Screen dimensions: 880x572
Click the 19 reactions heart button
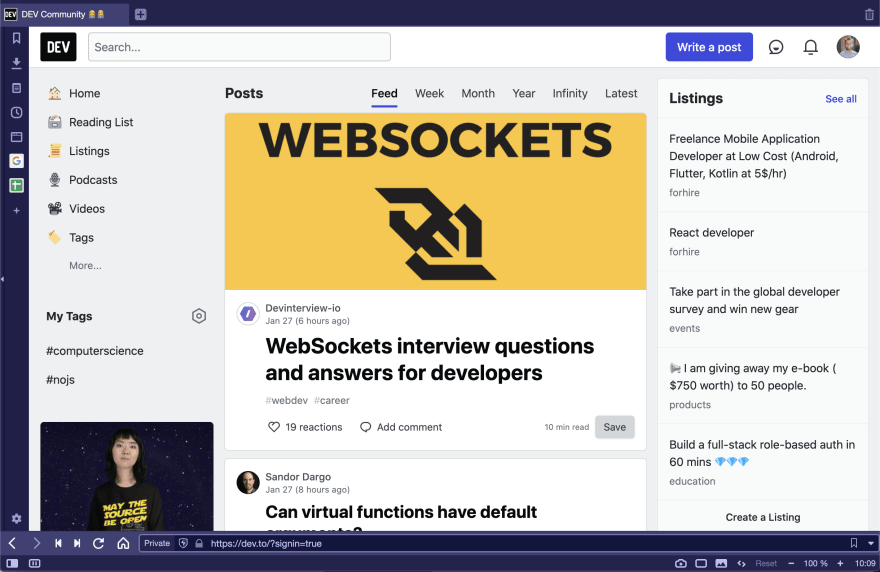tap(305, 427)
